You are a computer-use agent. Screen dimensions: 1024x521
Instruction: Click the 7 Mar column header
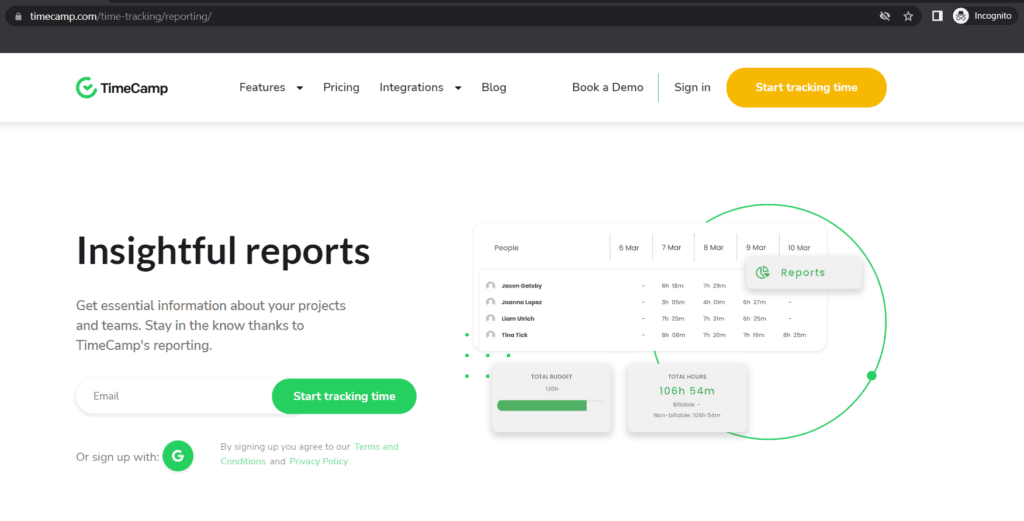click(671, 248)
